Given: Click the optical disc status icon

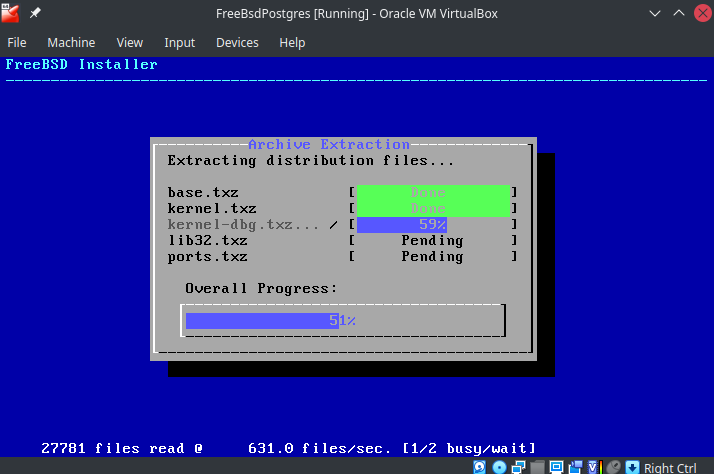Looking at the screenshot, I should 500,467.
